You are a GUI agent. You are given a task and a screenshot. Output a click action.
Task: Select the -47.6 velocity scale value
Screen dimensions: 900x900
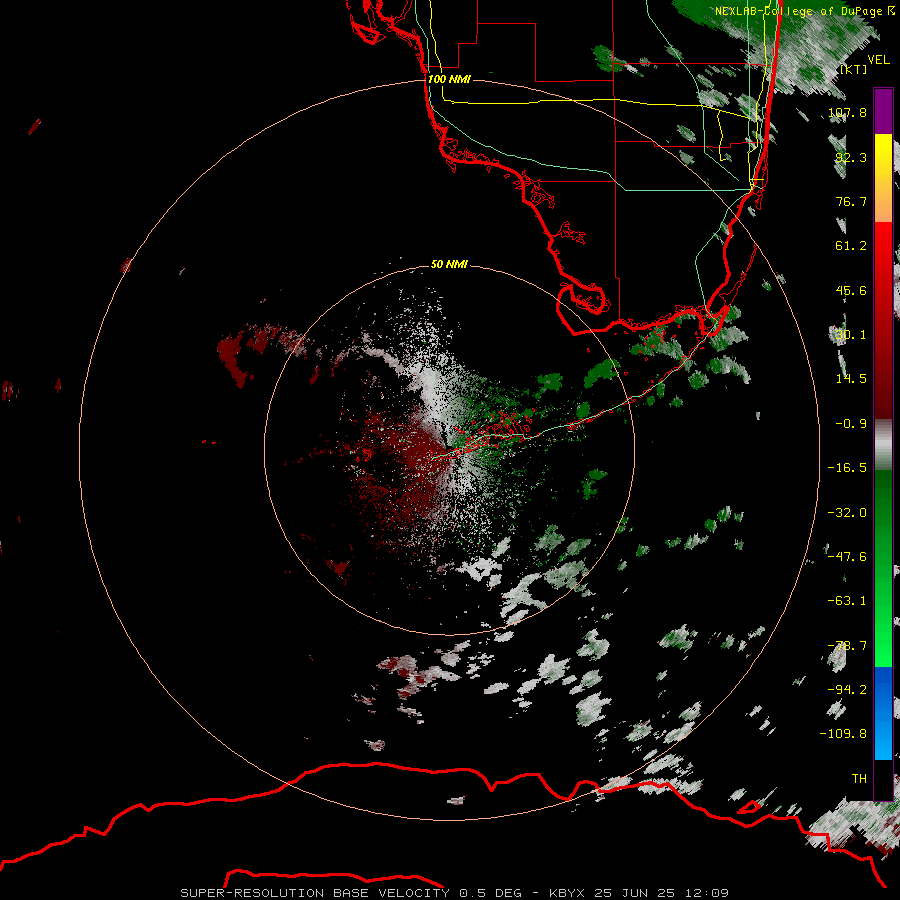[847, 557]
